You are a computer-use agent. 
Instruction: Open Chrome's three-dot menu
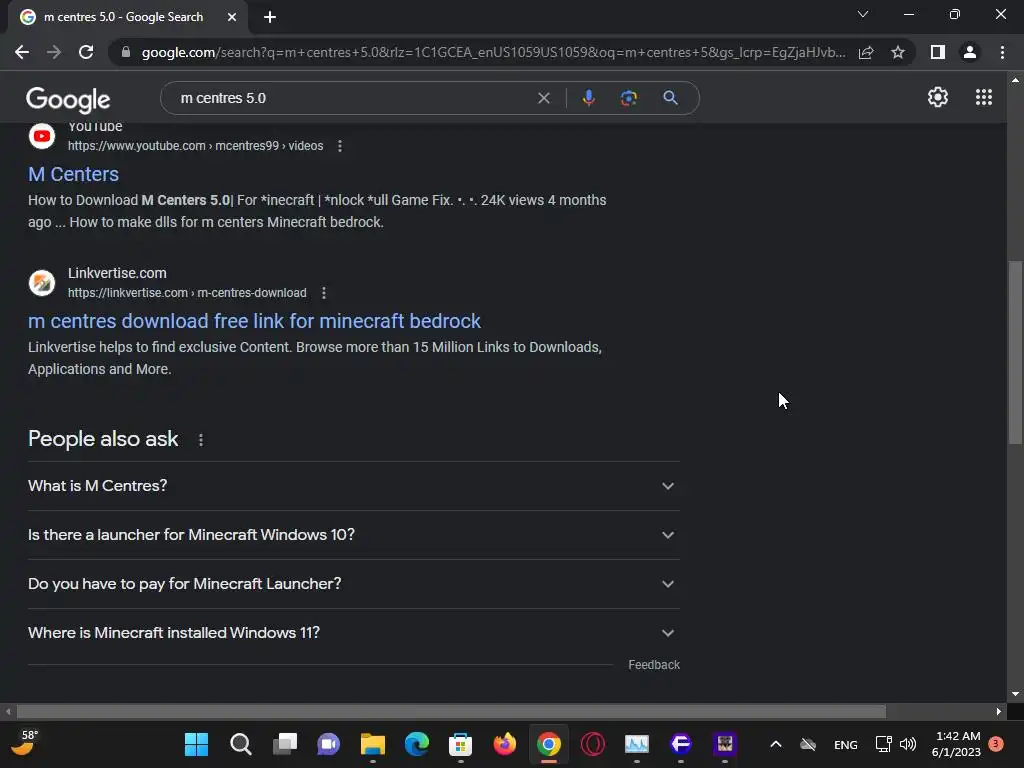coord(1002,52)
